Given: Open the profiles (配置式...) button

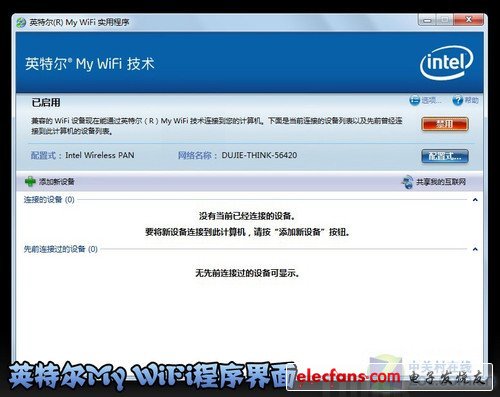Looking at the screenshot, I should click(445, 156).
